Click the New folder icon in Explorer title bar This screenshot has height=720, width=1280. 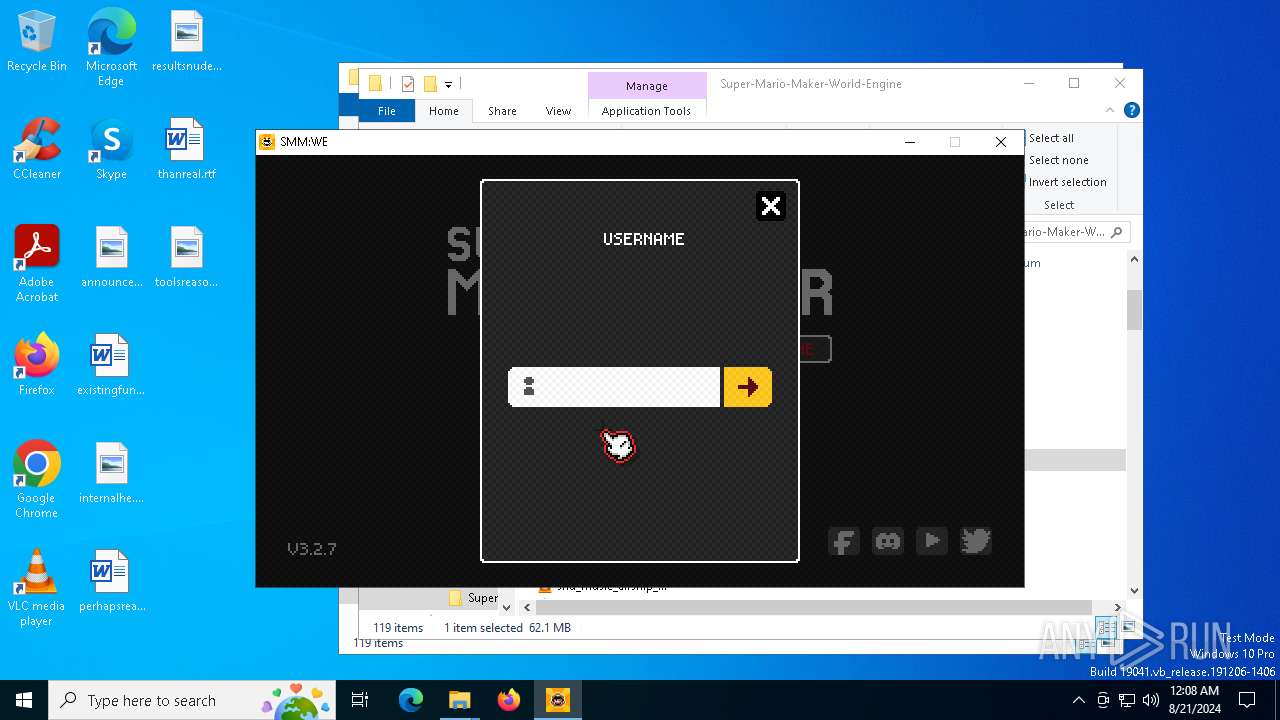[430, 84]
